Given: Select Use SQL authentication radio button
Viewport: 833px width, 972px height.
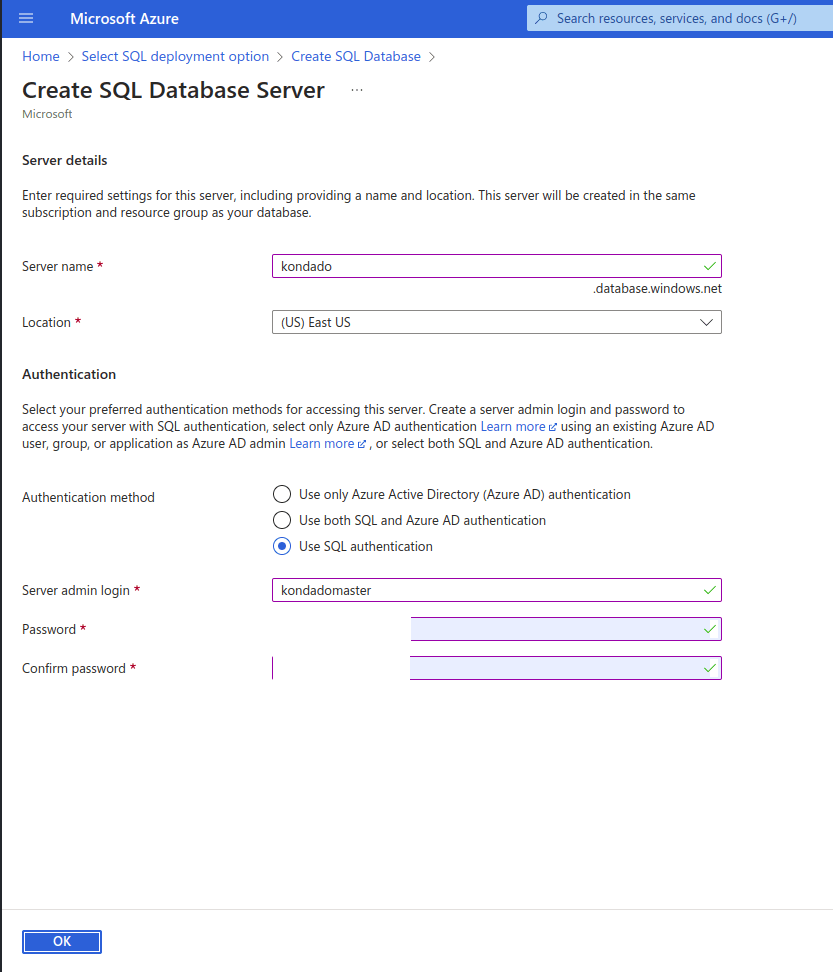Looking at the screenshot, I should (282, 546).
